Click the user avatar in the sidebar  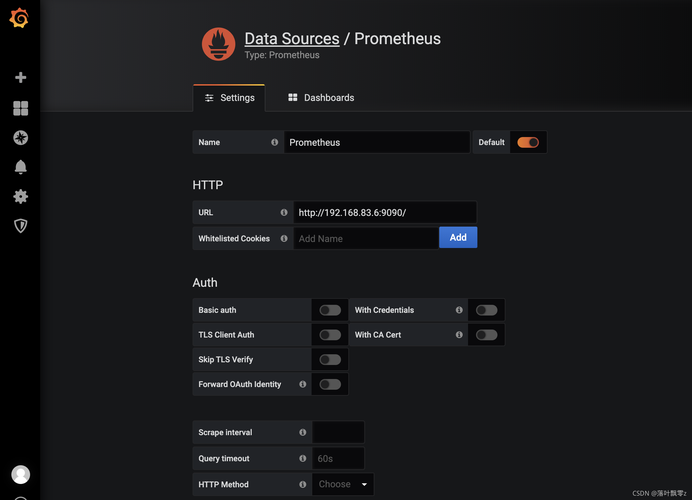[20, 474]
